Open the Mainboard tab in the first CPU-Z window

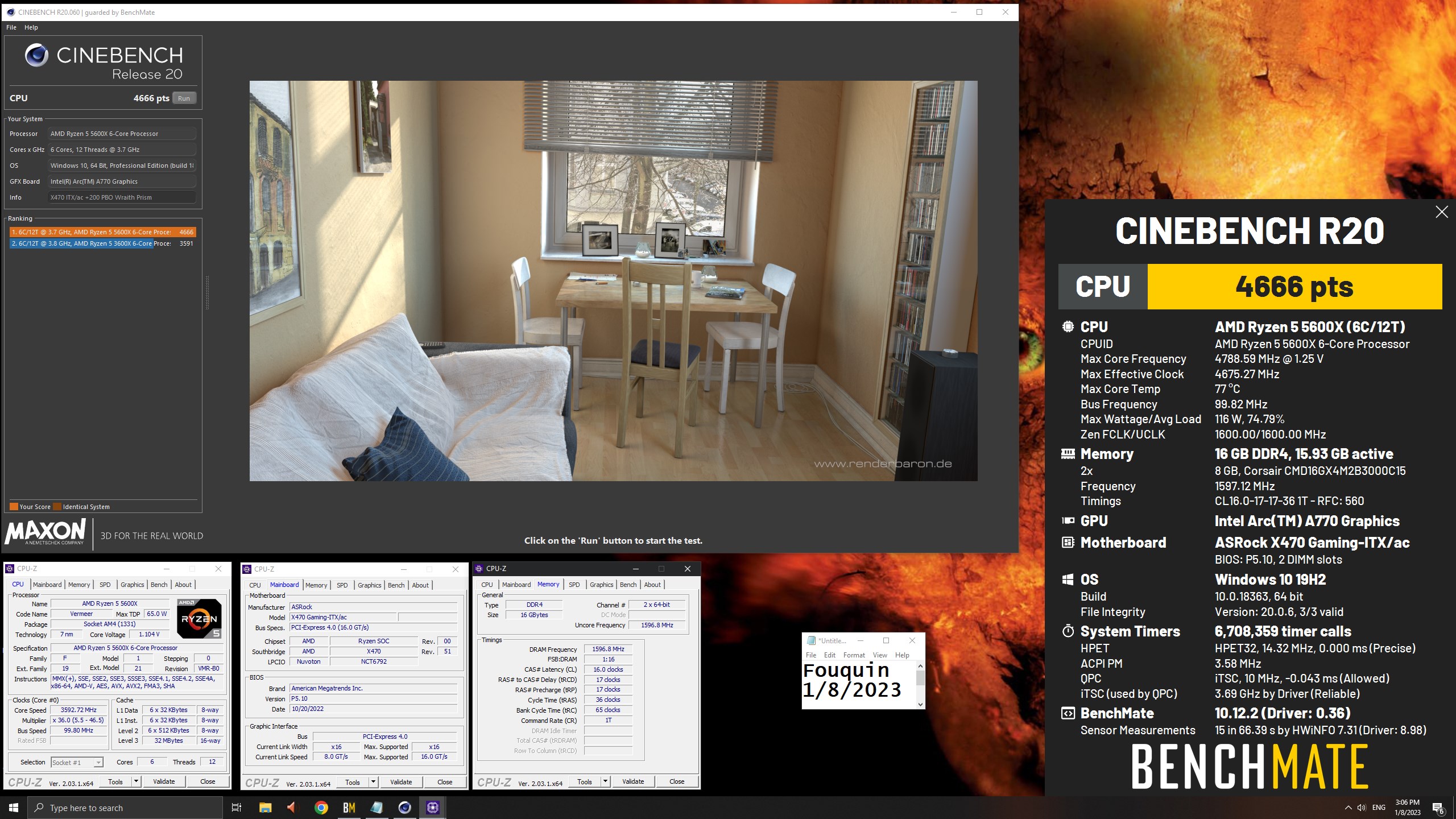pyautogui.click(x=47, y=585)
